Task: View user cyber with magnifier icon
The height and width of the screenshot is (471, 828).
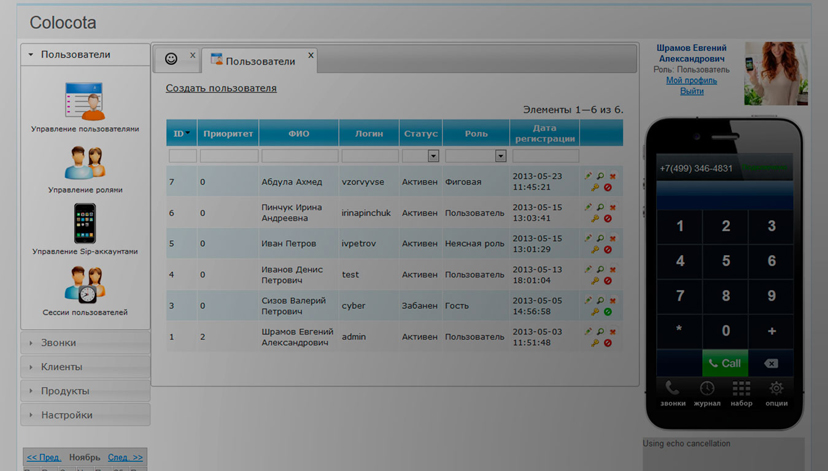Action: coord(600,300)
